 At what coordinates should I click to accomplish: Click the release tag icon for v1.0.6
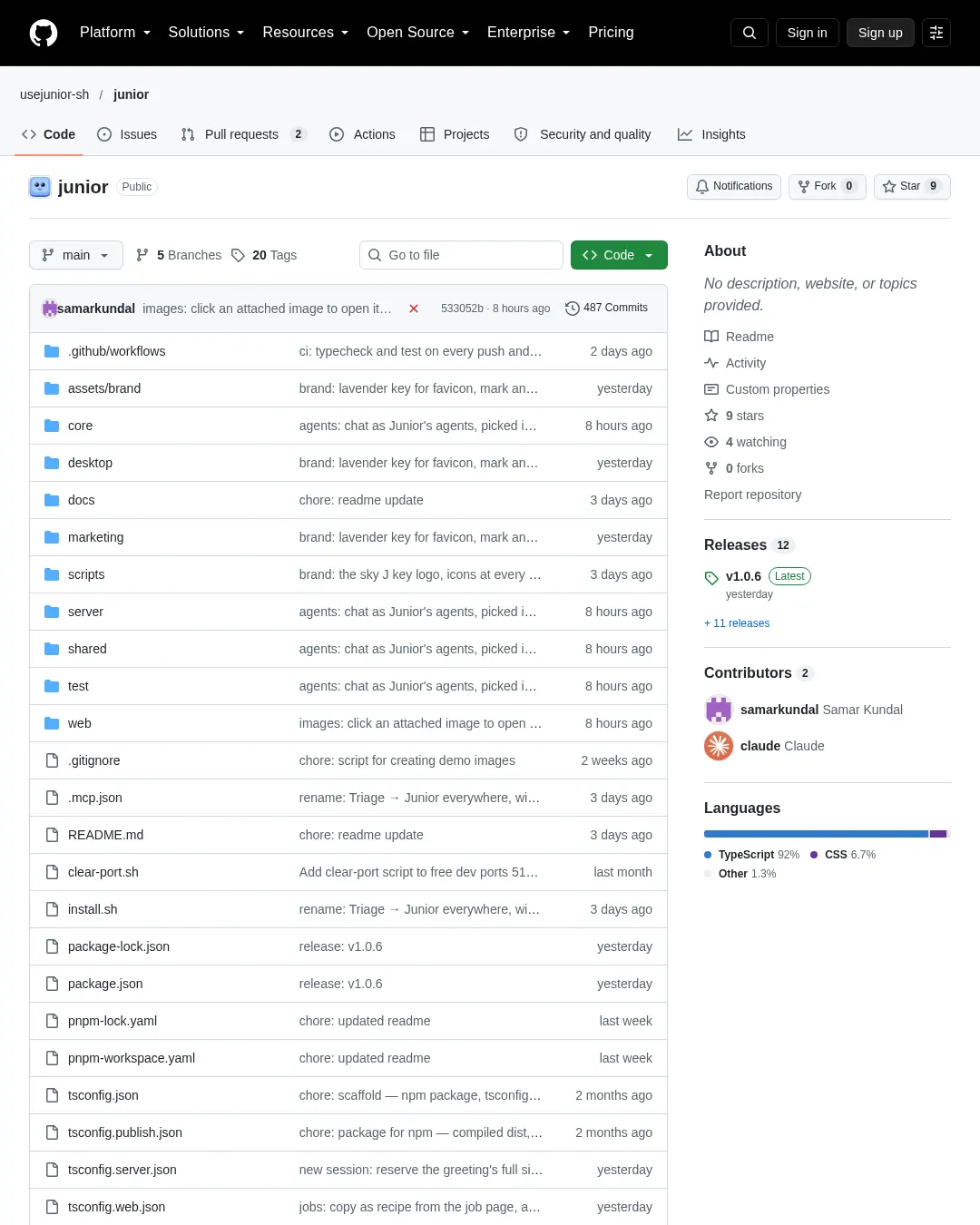[x=711, y=578]
